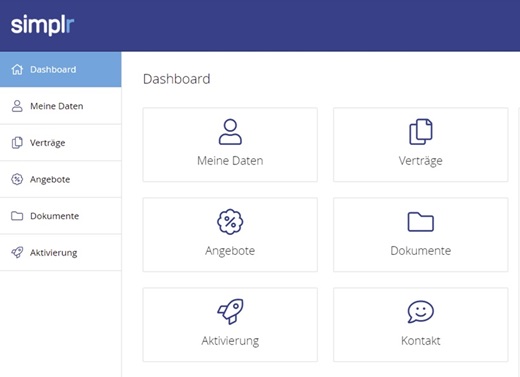Click the simplr logo in the header

42,25
